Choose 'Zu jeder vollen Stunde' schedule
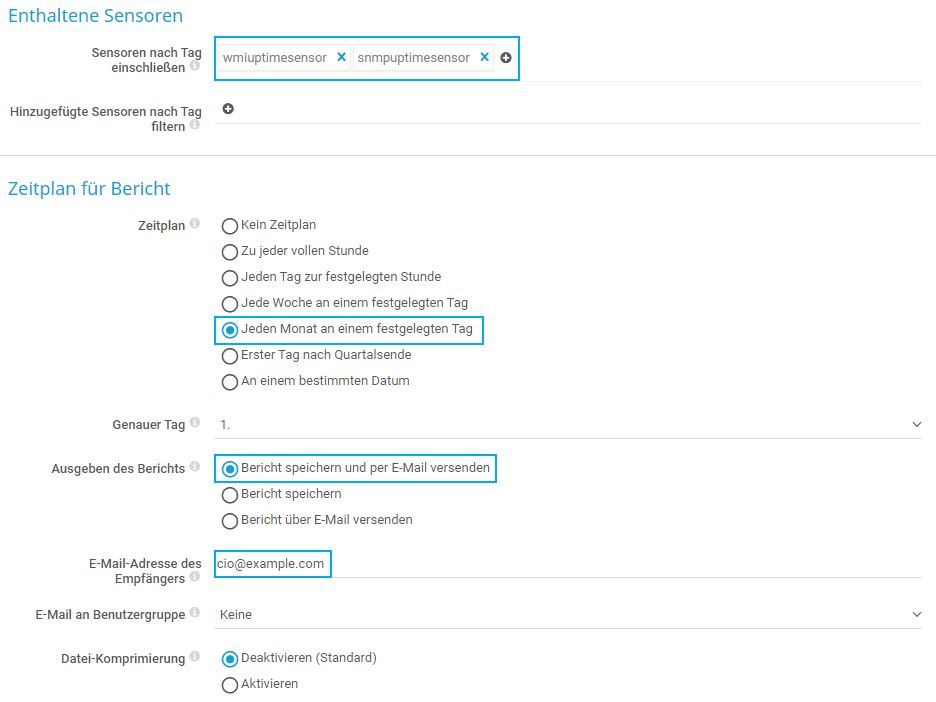Viewport: 936px width, 702px height. click(x=230, y=252)
